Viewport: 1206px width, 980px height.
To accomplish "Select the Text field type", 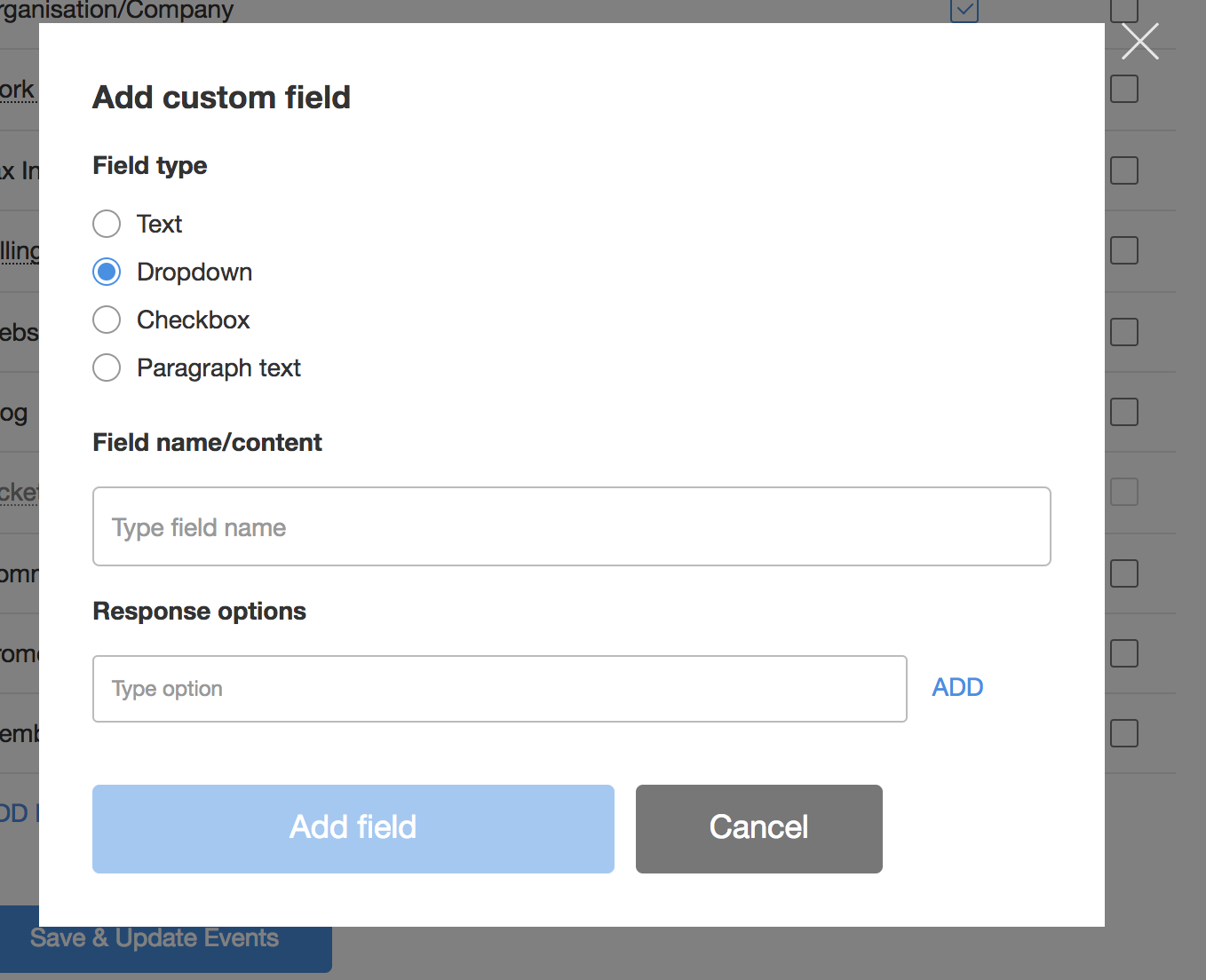I will (107, 224).
